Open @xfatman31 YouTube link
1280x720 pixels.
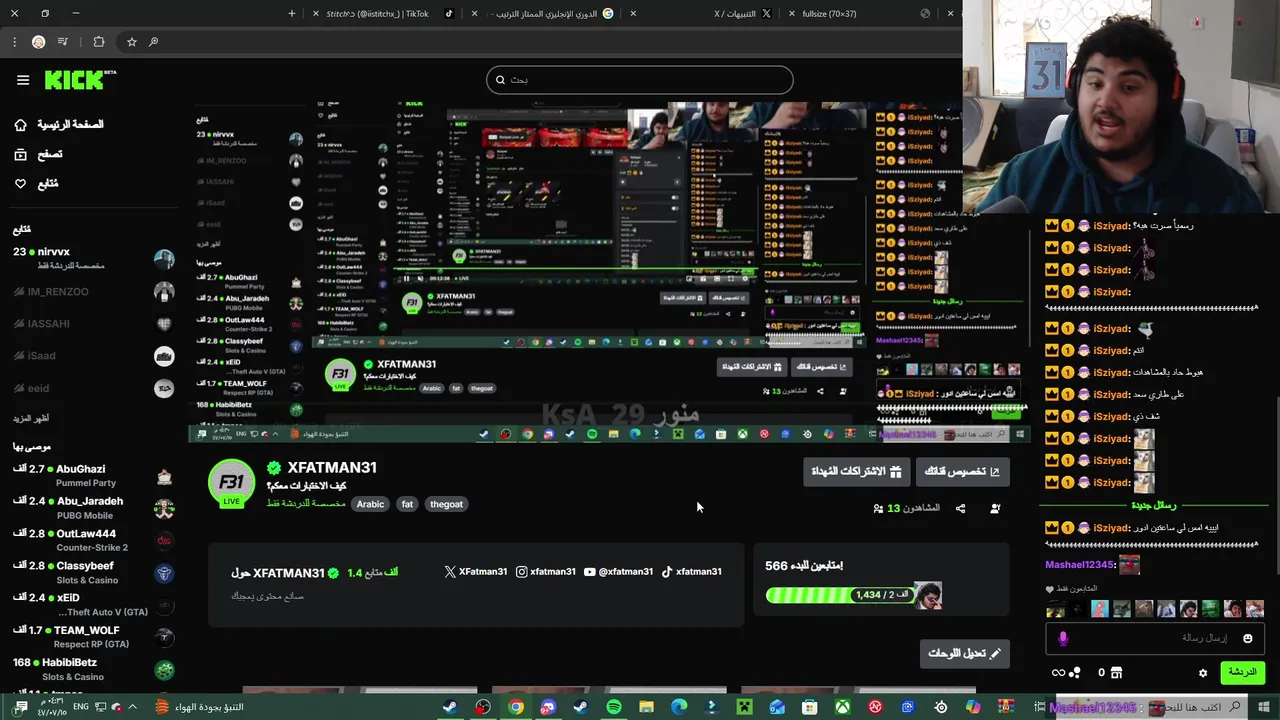618,572
